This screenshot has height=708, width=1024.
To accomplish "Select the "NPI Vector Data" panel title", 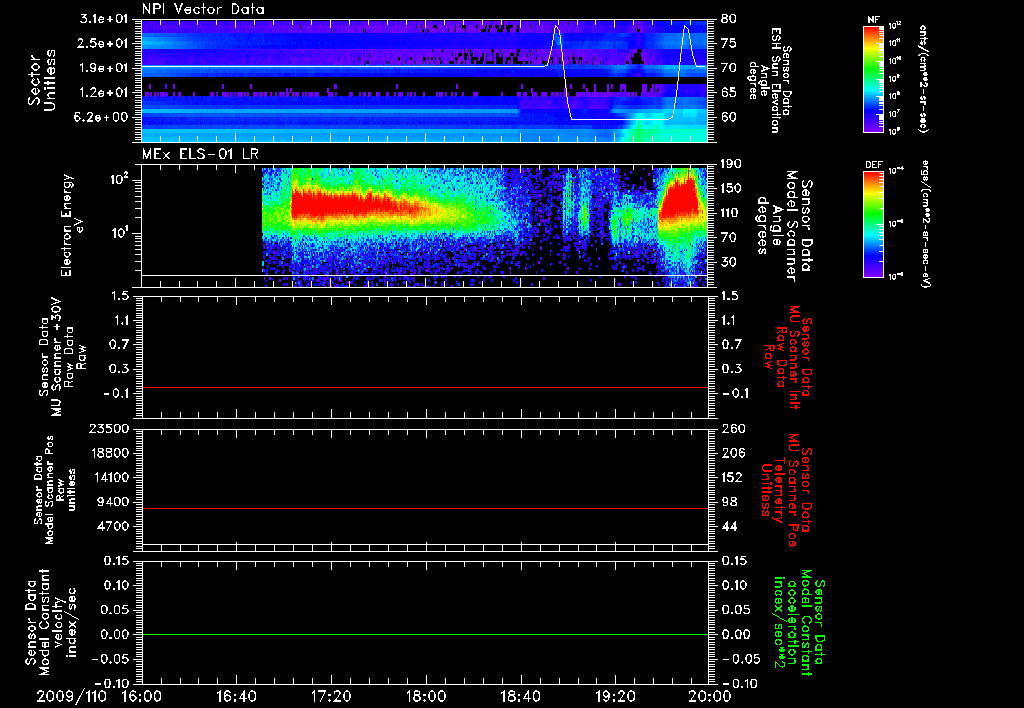I will (203, 9).
